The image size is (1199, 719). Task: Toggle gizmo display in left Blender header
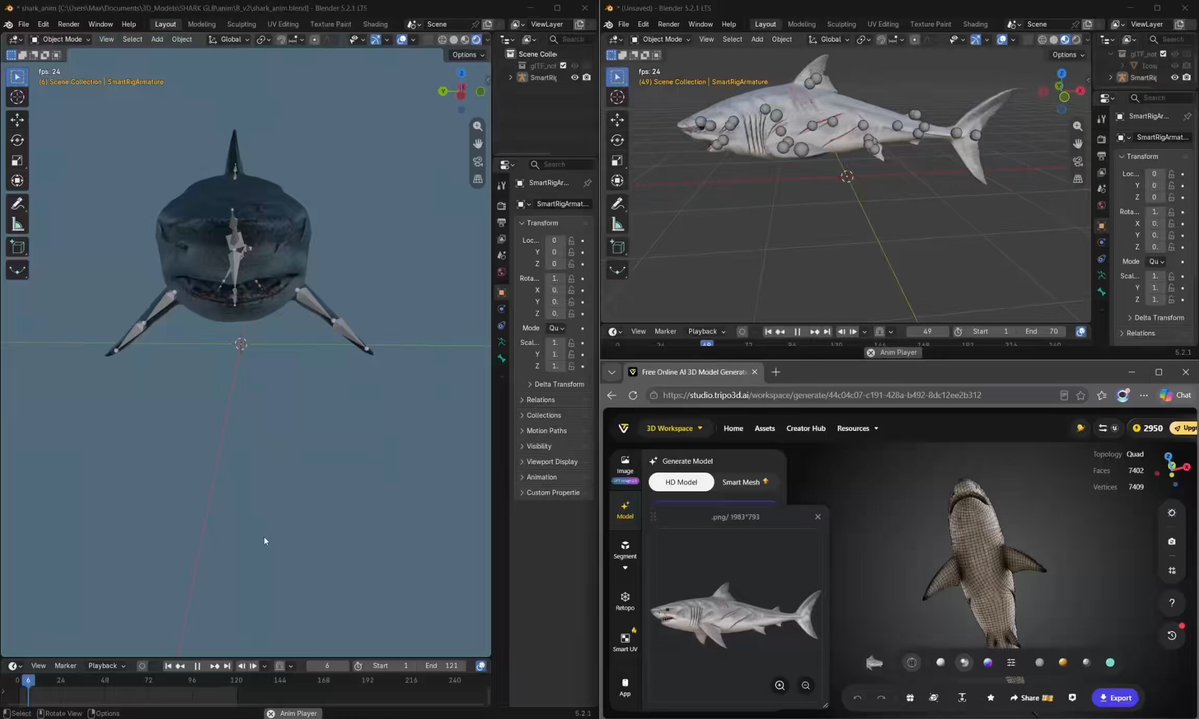(x=375, y=39)
